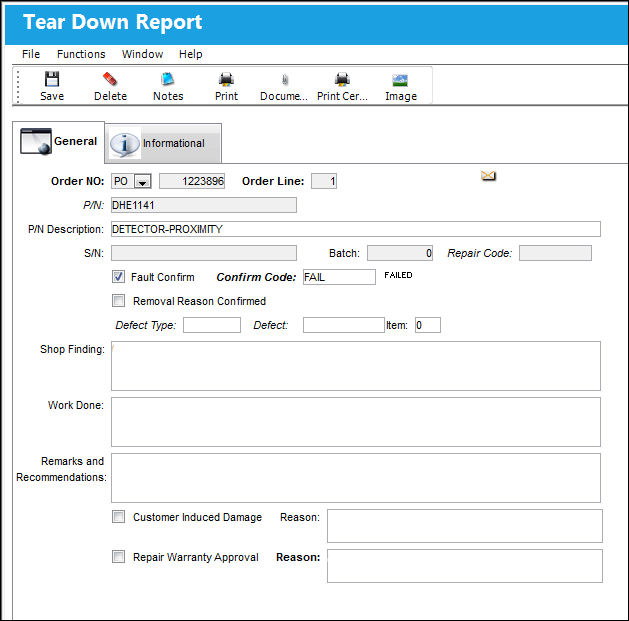The image size is (629, 621).
Task: Open the Help menu
Action: tap(191, 54)
